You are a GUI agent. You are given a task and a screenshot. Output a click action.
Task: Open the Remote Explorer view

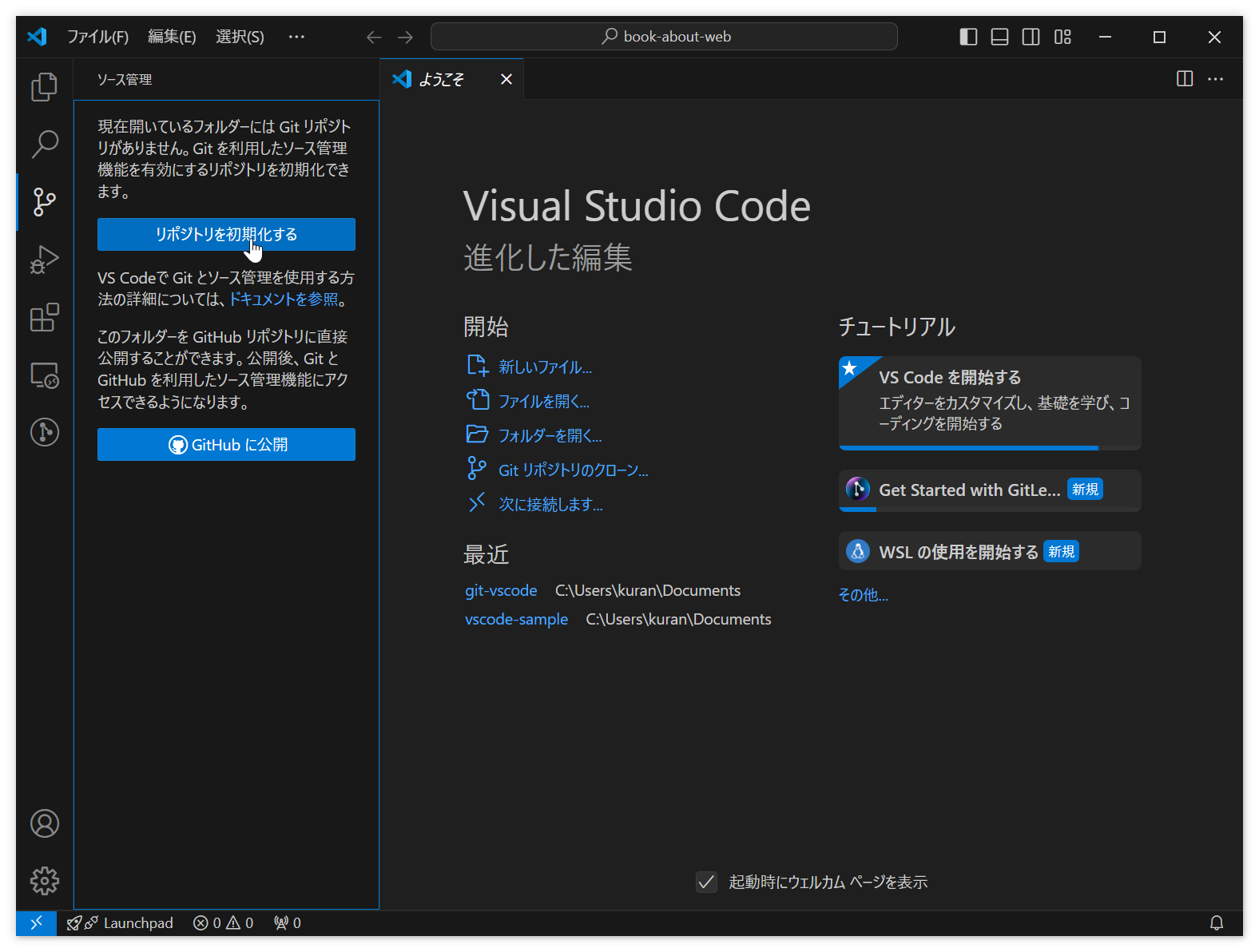pyautogui.click(x=45, y=375)
